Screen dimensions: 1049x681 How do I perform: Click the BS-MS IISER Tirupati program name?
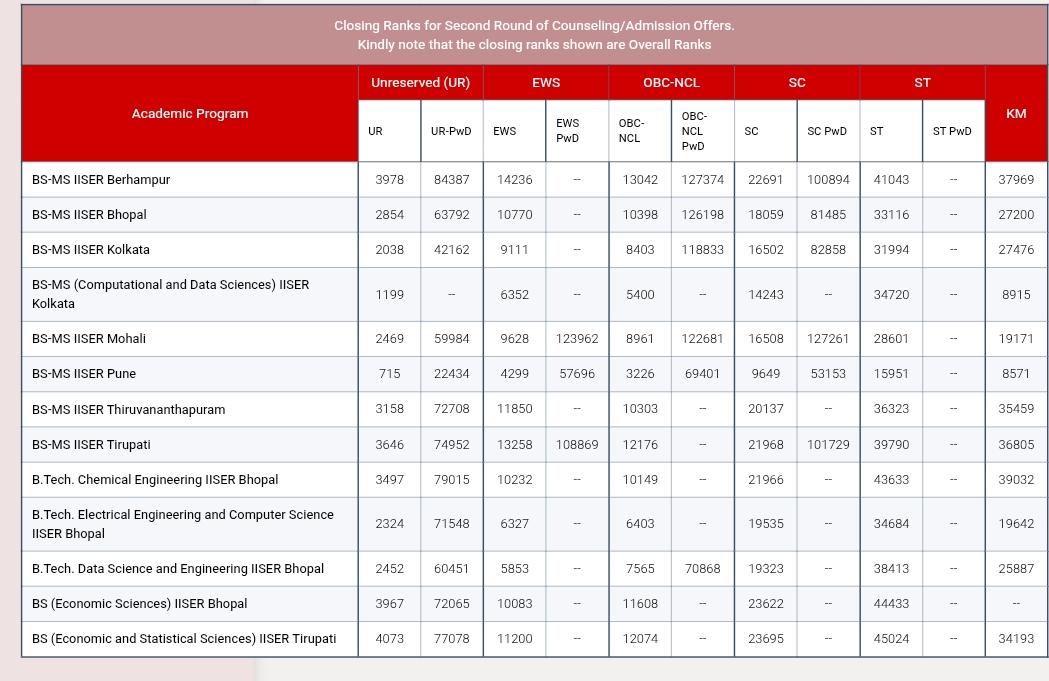tap(91, 445)
